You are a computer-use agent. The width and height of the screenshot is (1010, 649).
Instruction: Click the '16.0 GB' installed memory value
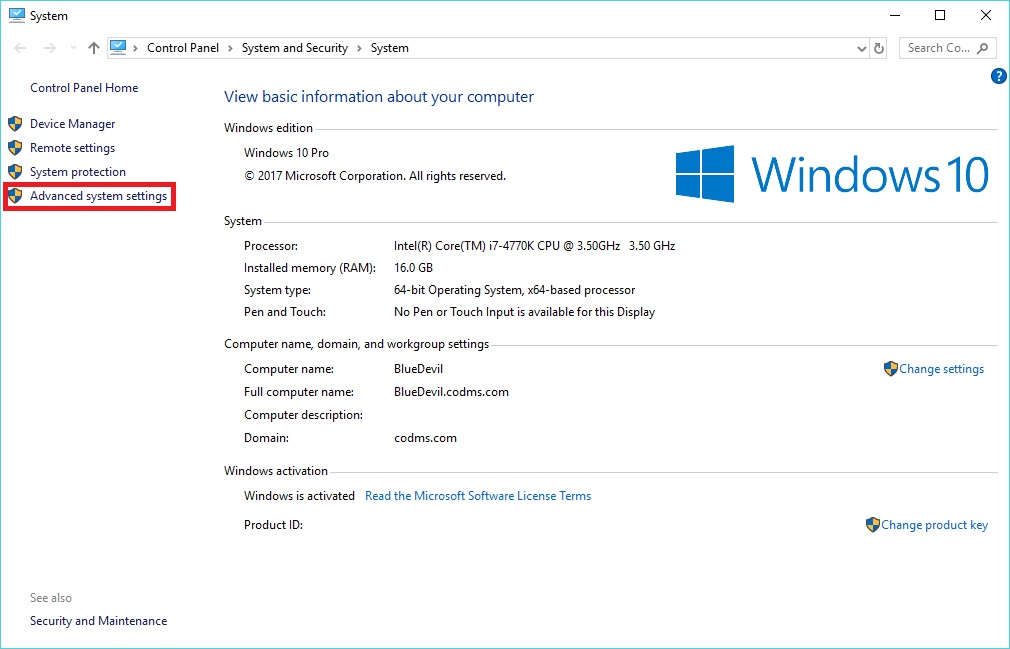[x=414, y=268]
